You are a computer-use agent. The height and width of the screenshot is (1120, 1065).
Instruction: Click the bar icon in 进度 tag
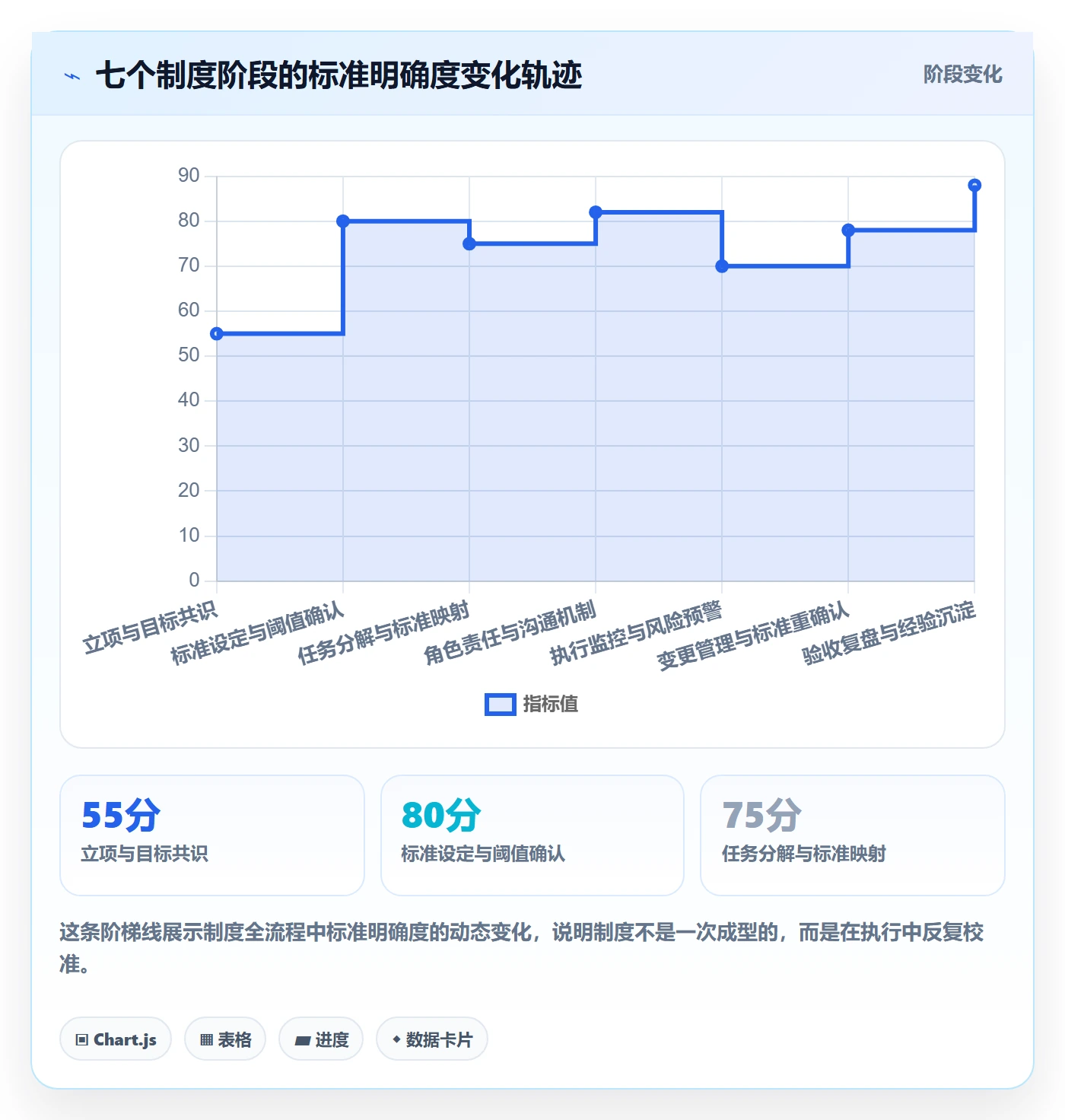tap(303, 1041)
